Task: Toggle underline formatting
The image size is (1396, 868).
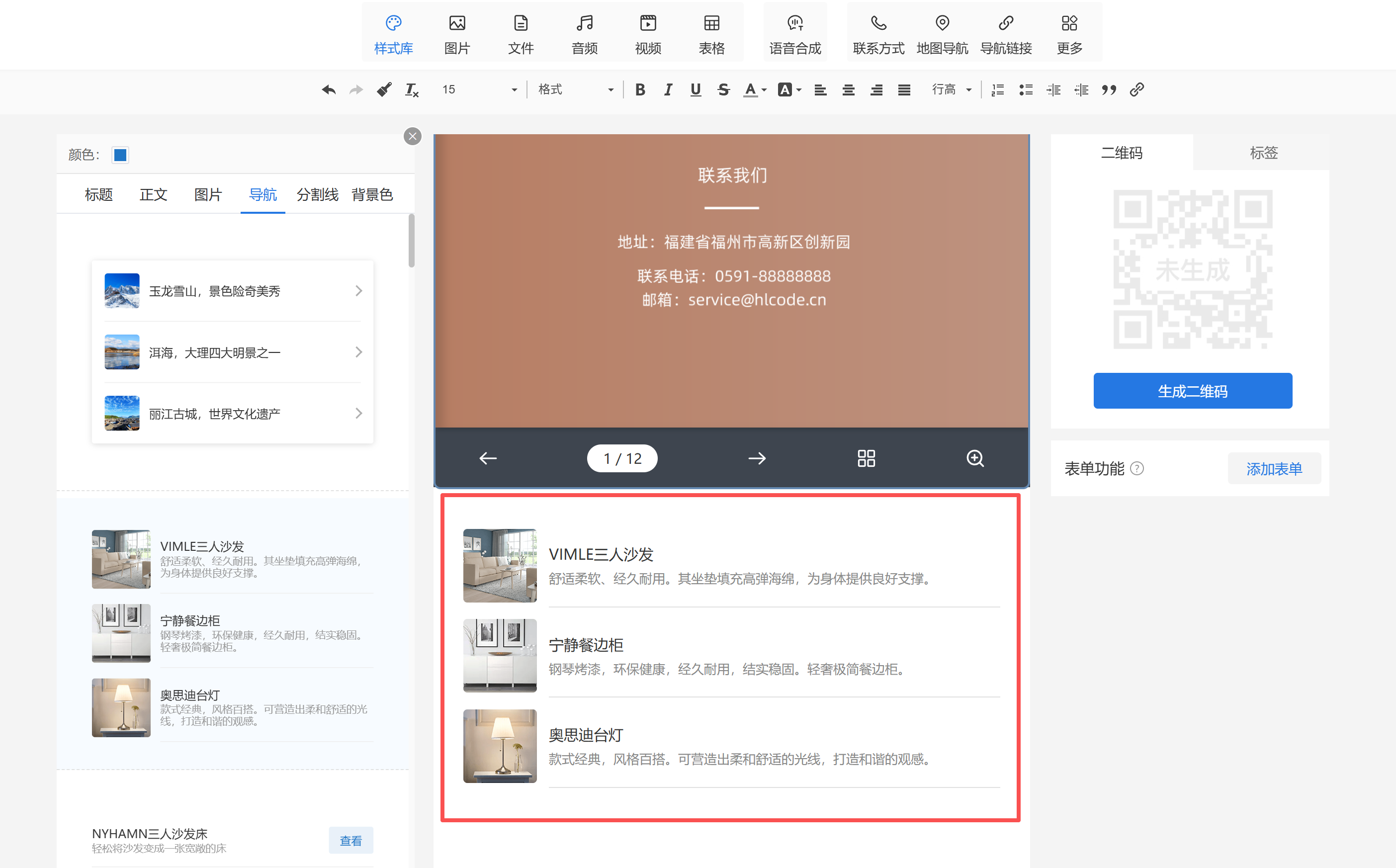Action: point(696,89)
